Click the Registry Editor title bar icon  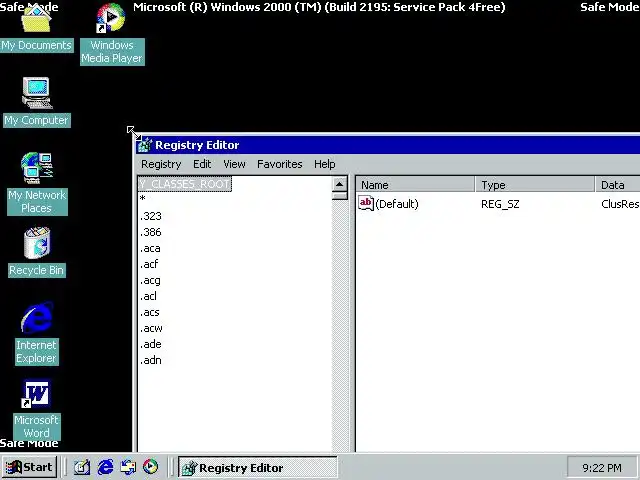click(x=144, y=145)
